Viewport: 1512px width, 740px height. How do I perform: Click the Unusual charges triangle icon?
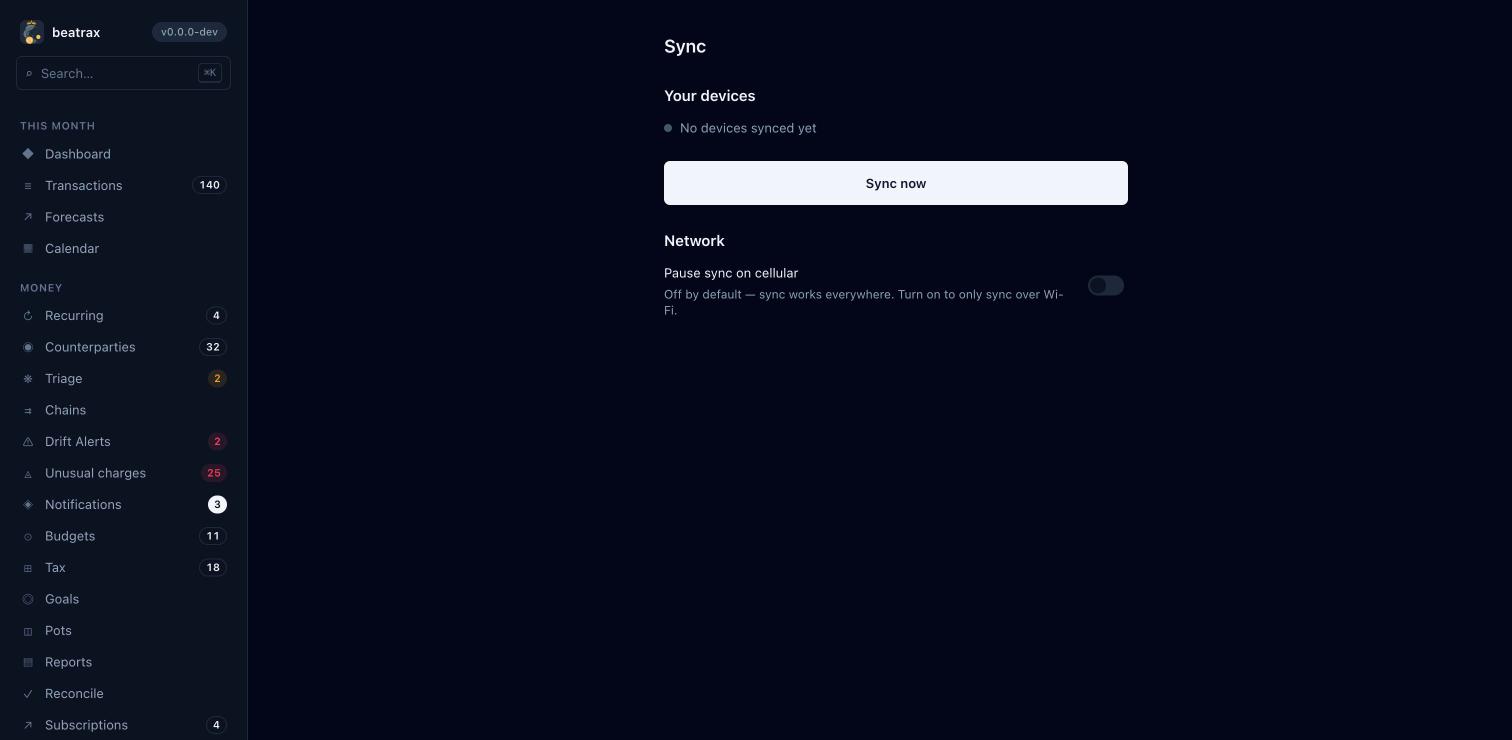28,473
